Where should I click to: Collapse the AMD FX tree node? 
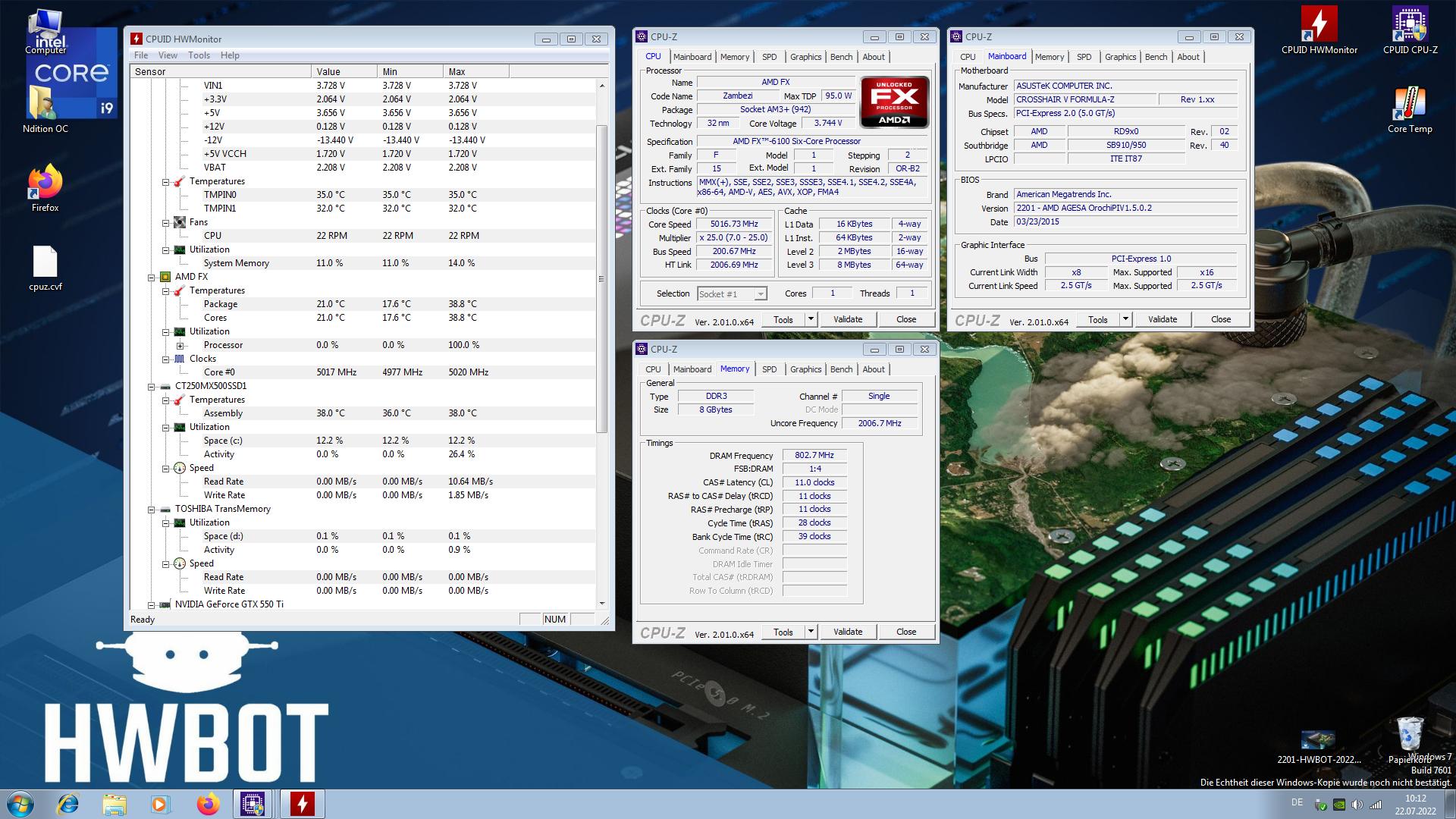(152, 278)
